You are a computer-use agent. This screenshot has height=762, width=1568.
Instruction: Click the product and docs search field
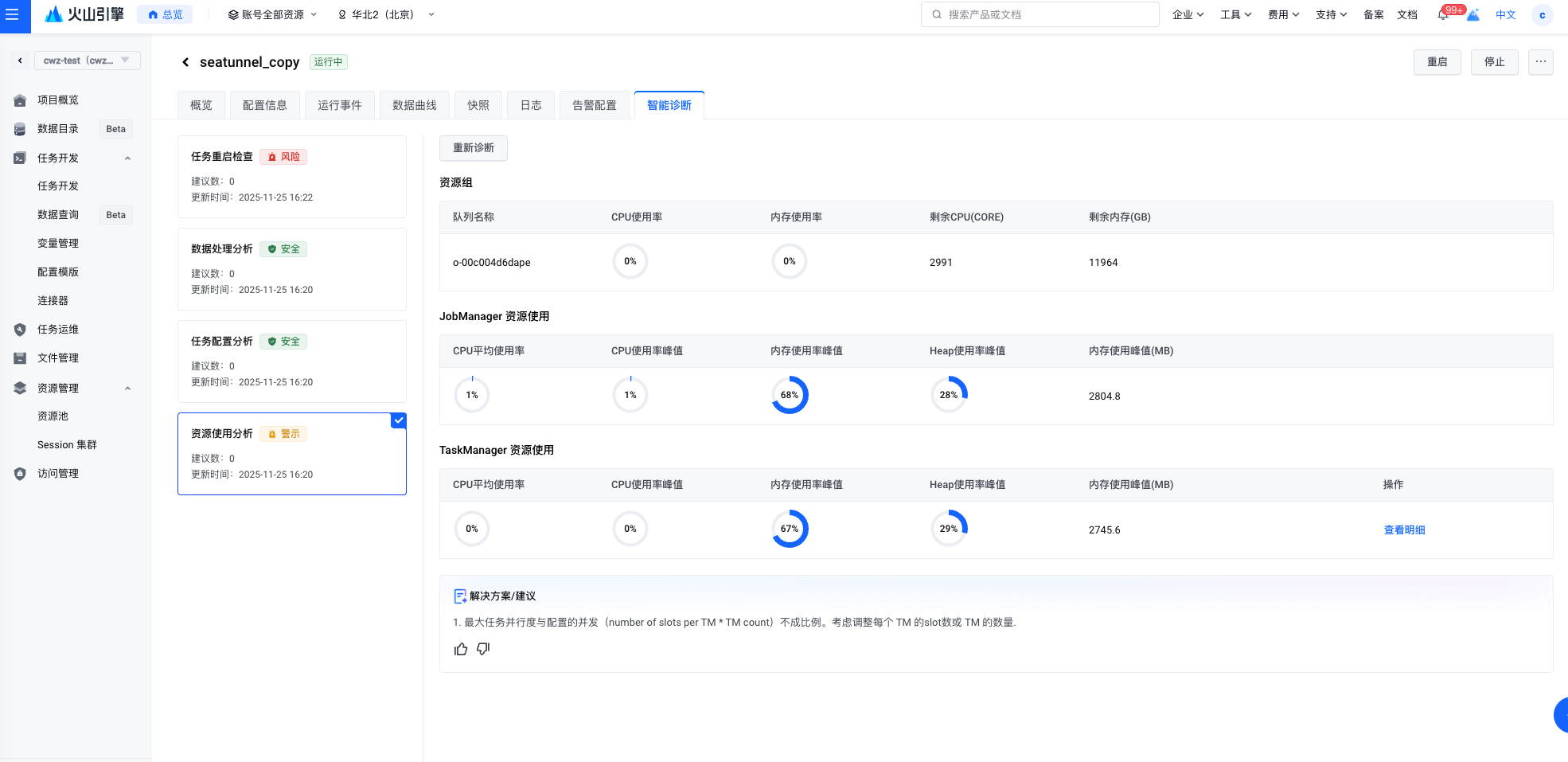tap(1039, 14)
